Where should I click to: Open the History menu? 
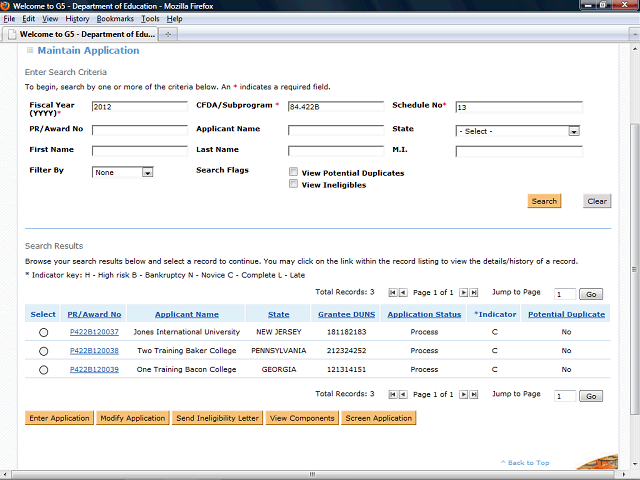(x=77, y=19)
